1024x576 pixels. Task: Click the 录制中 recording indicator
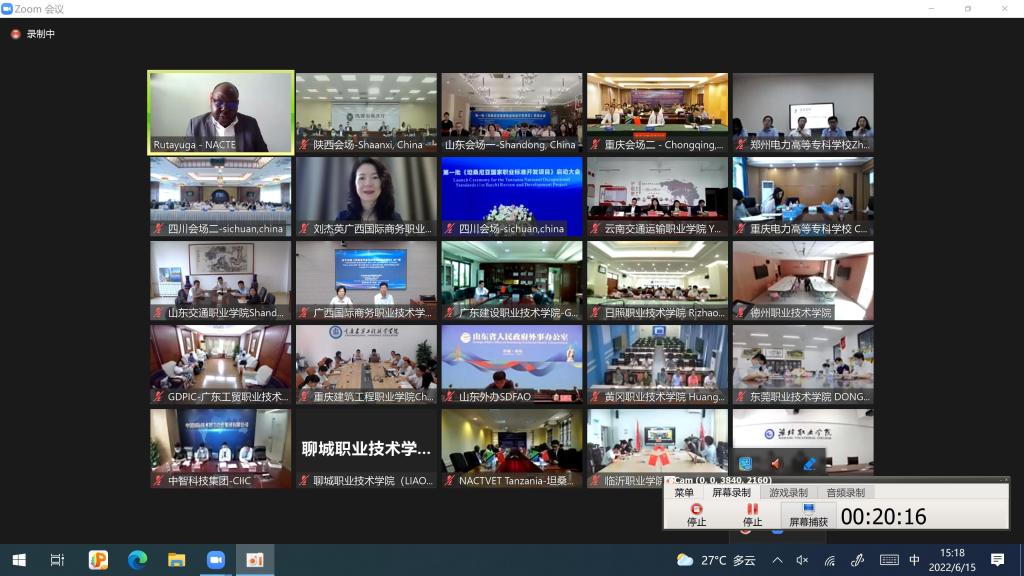point(33,34)
